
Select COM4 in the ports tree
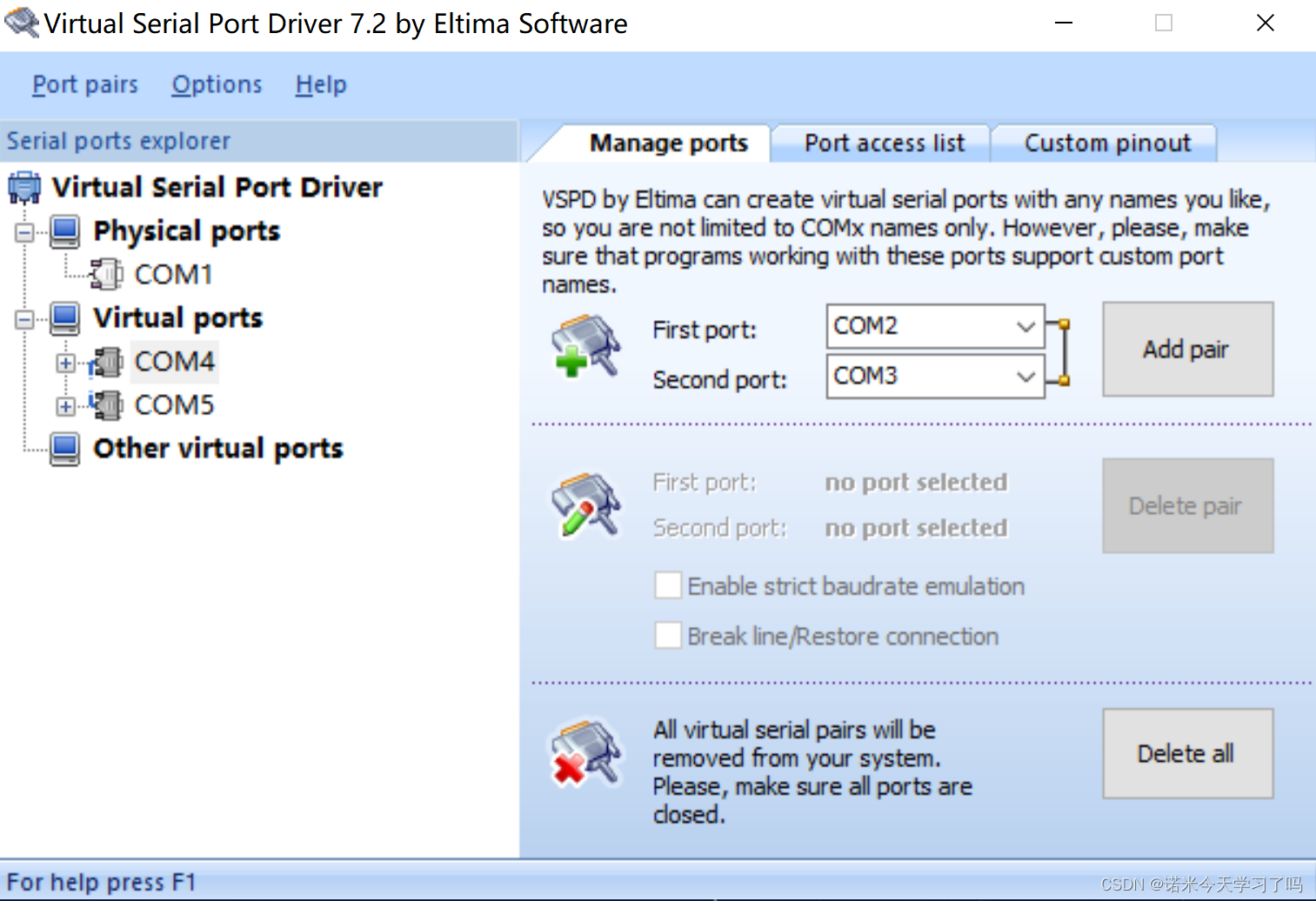[x=175, y=362]
